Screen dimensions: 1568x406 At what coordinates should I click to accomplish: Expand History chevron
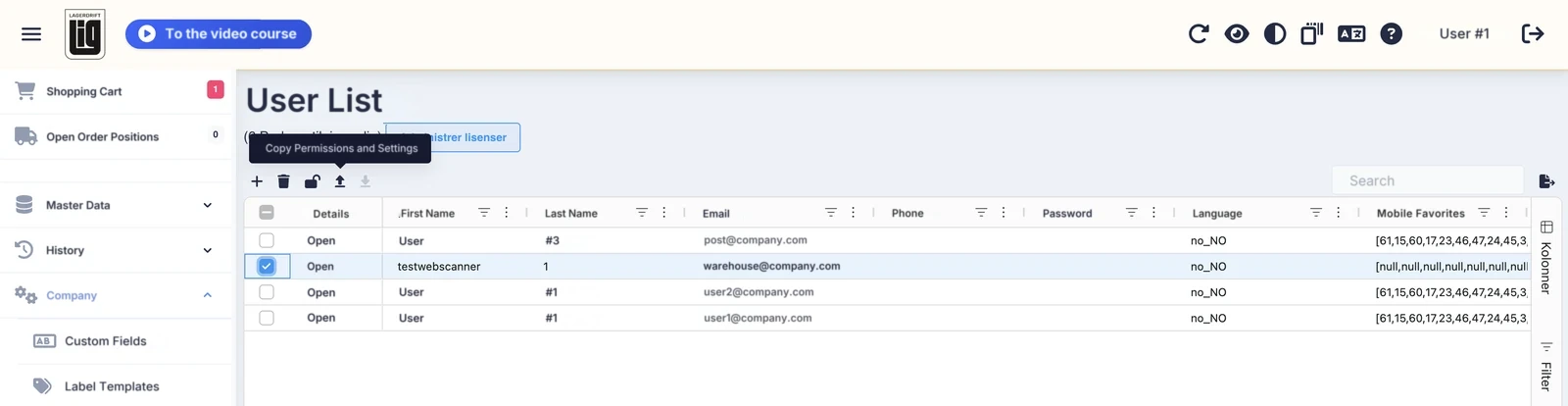(208, 250)
